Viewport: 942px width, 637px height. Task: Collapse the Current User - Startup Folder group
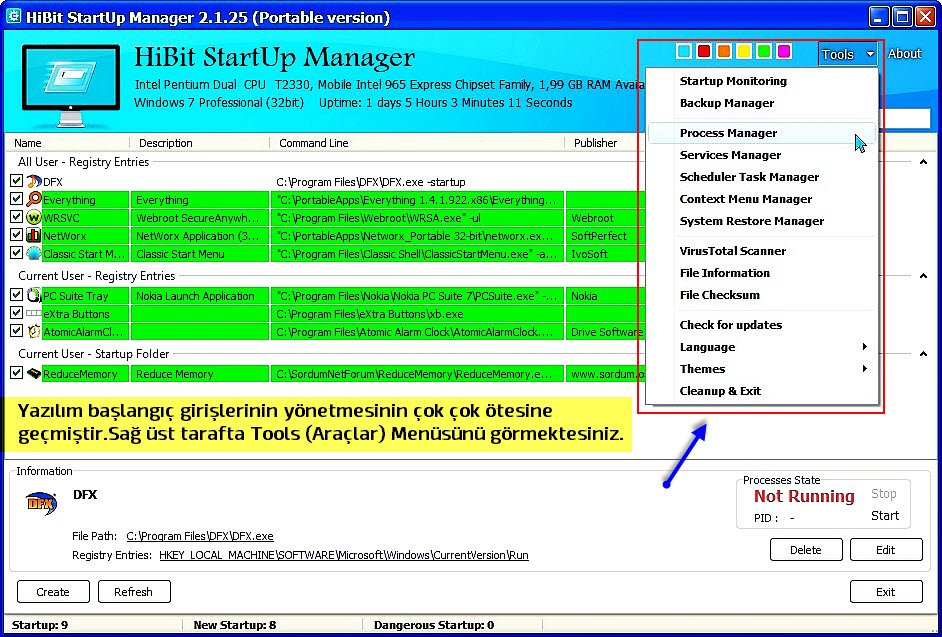coord(923,354)
